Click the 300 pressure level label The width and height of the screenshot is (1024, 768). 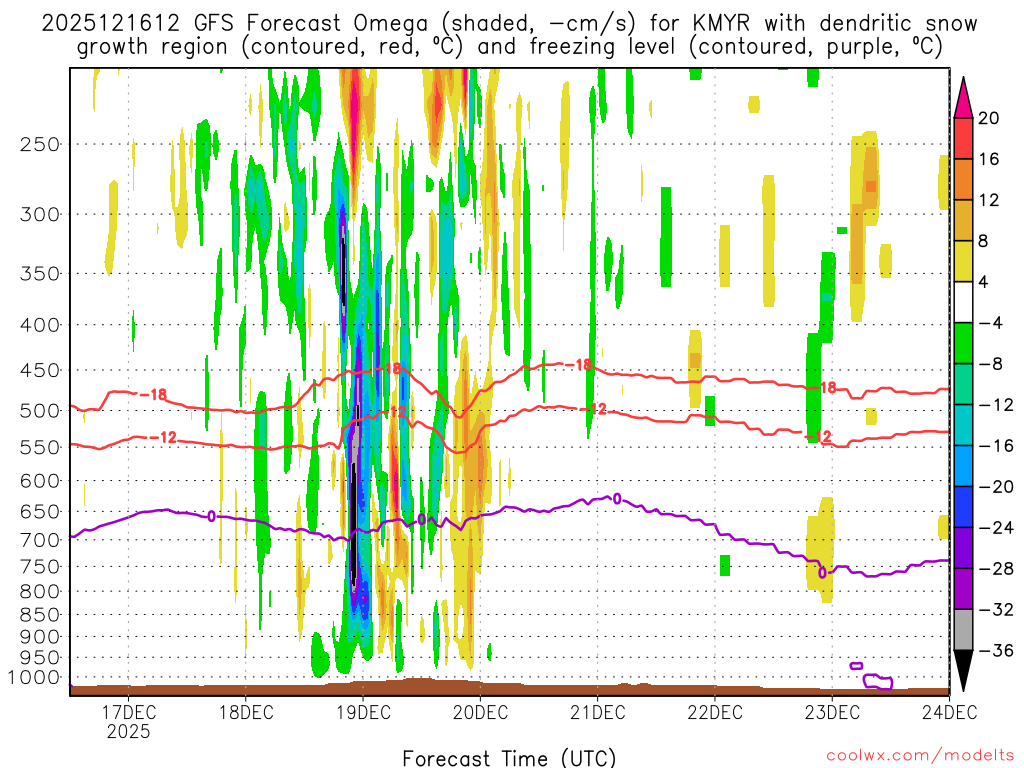(39, 214)
